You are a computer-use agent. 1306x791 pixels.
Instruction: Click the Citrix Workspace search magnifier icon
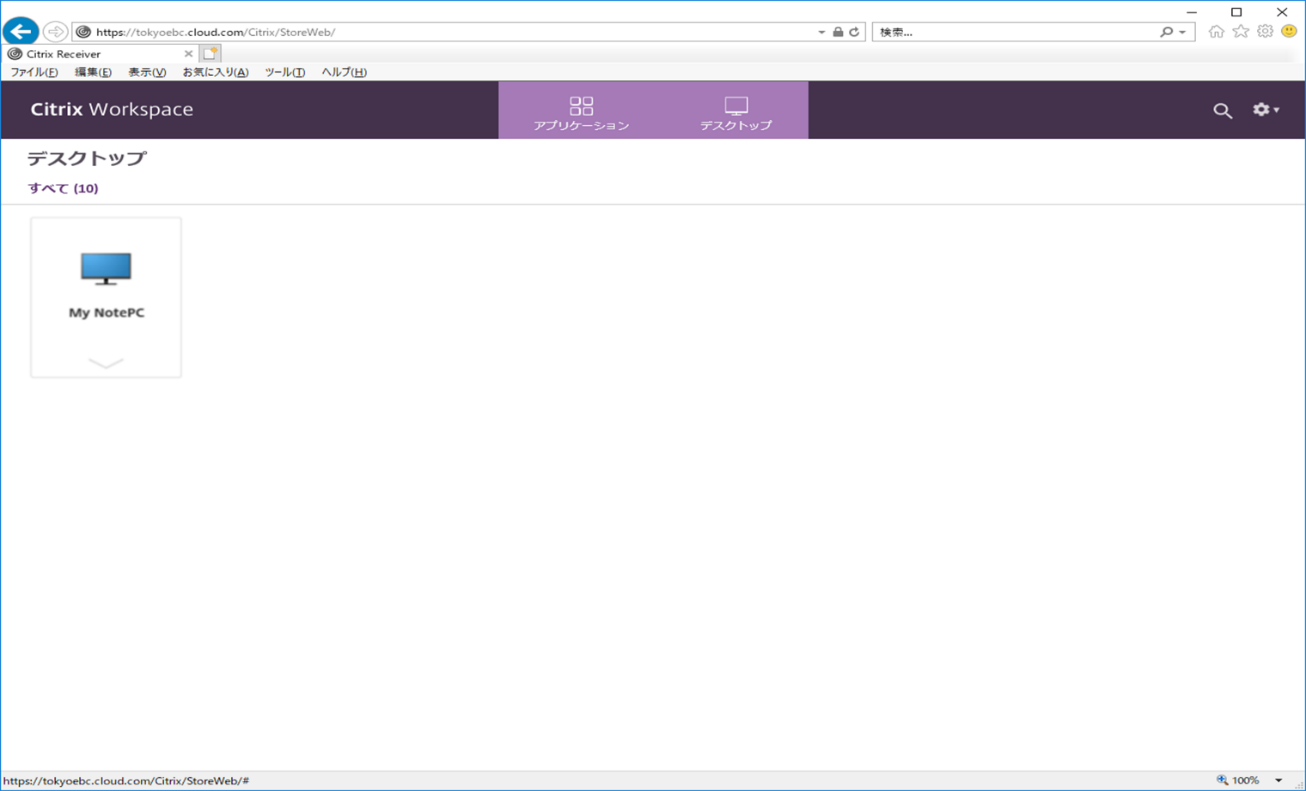tap(1222, 111)
